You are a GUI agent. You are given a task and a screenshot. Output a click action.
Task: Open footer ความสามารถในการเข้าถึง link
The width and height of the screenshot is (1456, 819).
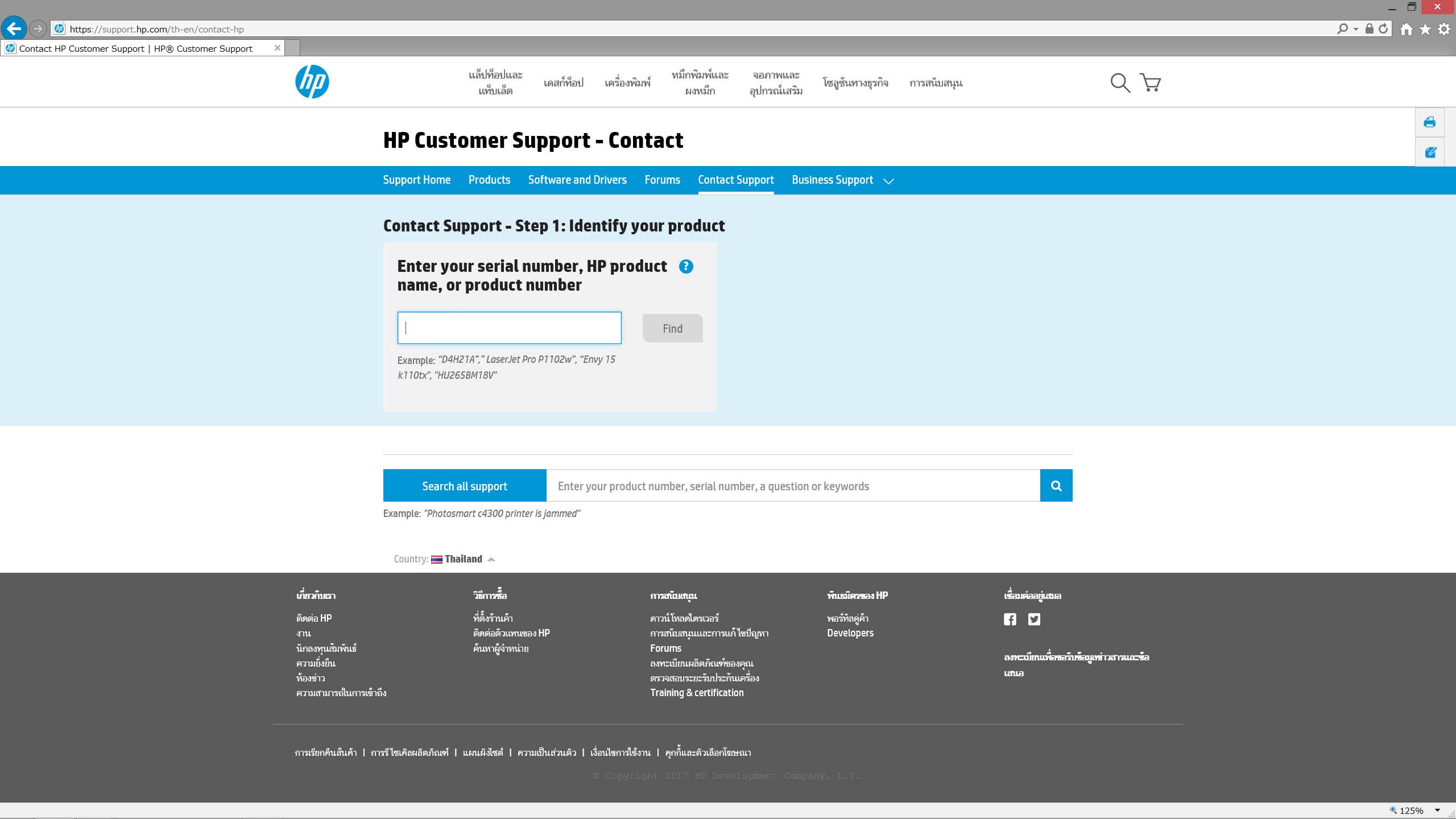[x=341, y=693]
